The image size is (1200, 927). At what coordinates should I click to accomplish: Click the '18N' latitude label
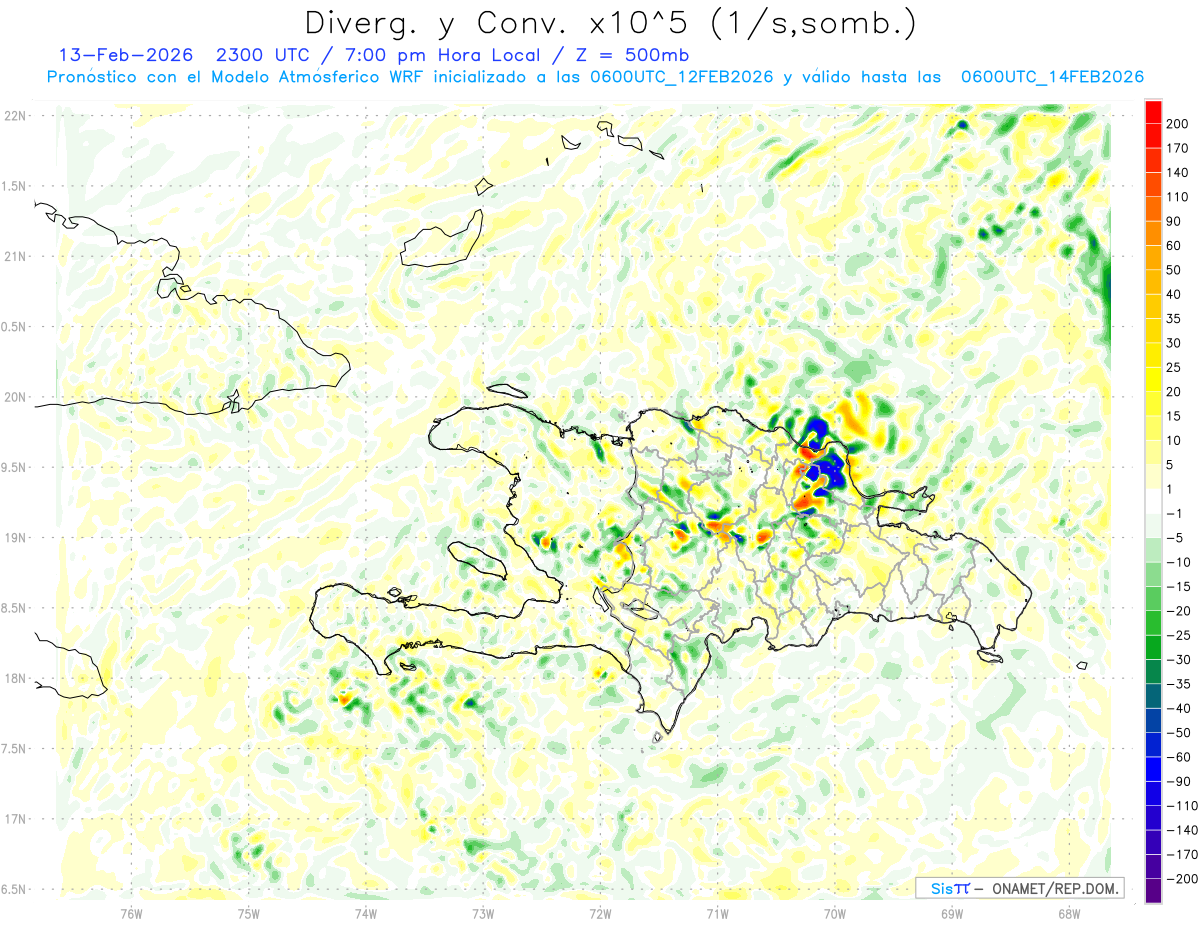pyautogui.click(x=14, y=678)
